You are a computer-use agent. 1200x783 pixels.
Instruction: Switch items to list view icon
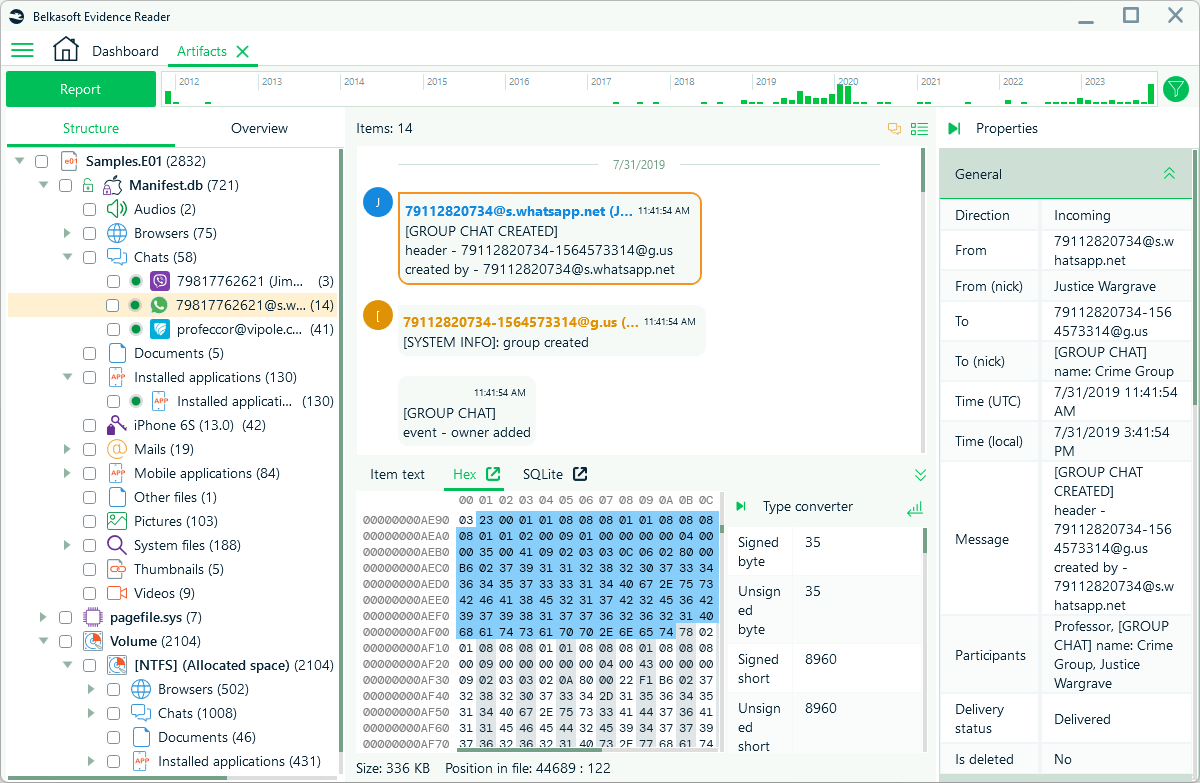(x=919, y=128)
